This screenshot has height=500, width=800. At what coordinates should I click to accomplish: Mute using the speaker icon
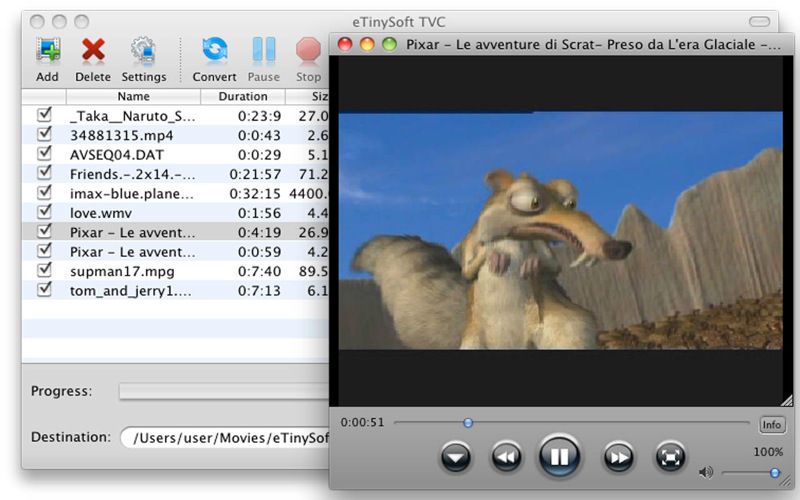coord(706,472)
